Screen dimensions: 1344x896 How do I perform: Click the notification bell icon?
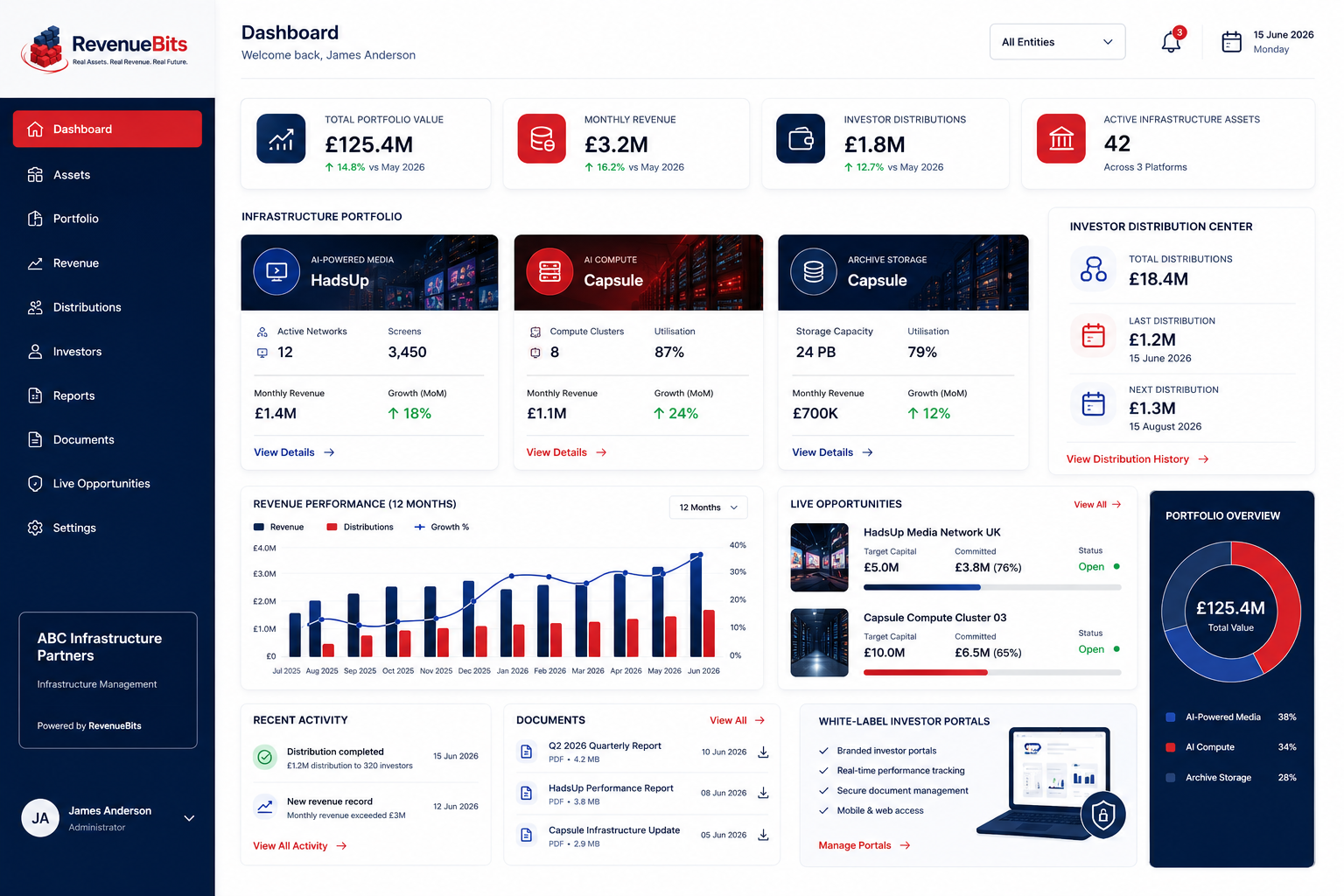coord(1171,42)
